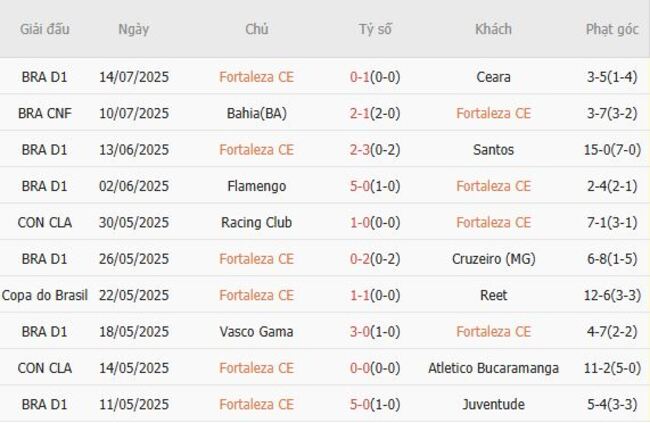650x423 pixels.
Task: Click the Reet team name
Action: pos(493,295)
